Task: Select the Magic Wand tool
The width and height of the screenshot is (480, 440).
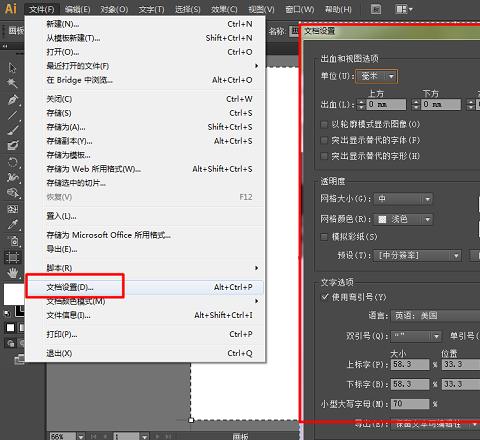Action: (x=12, y=83)
